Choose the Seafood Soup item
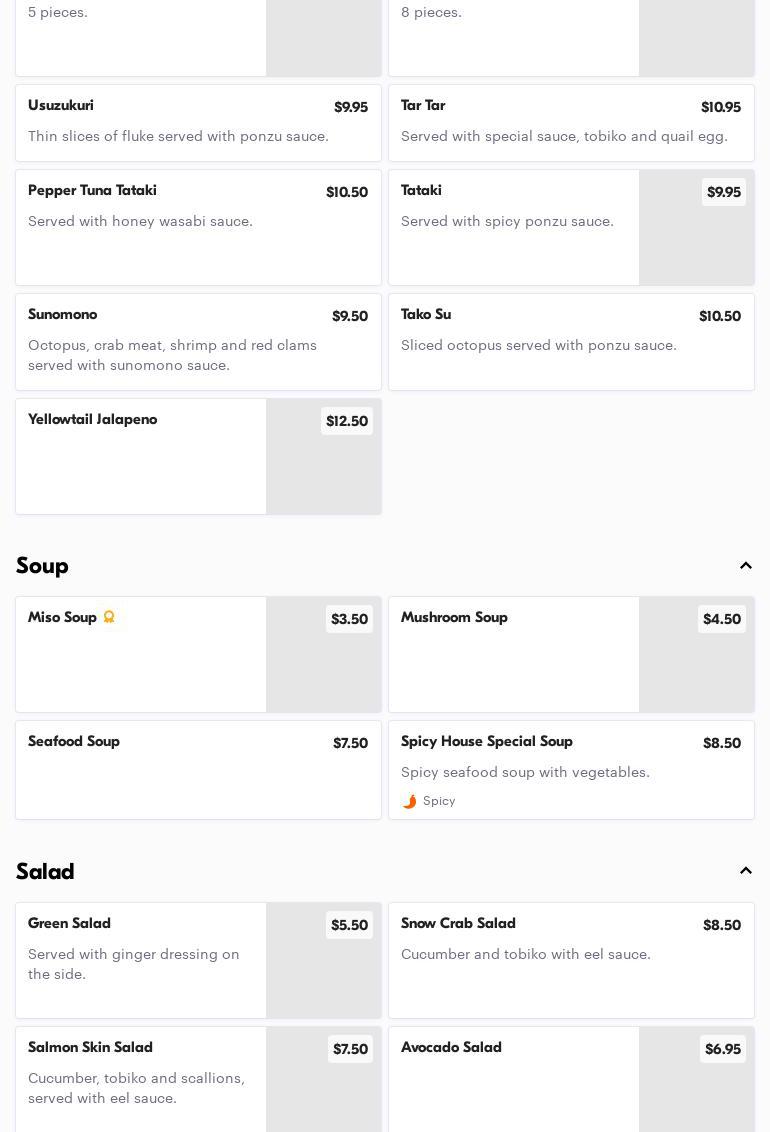Image resolution: width=770 pixels, height=1132 pixels. (198, 770)
